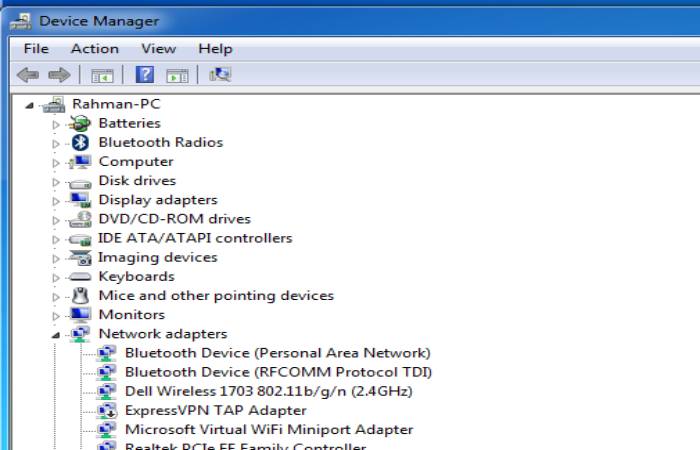Click the Device Manager title bar icon
The image size is (700, 450).
click(21, 21)
